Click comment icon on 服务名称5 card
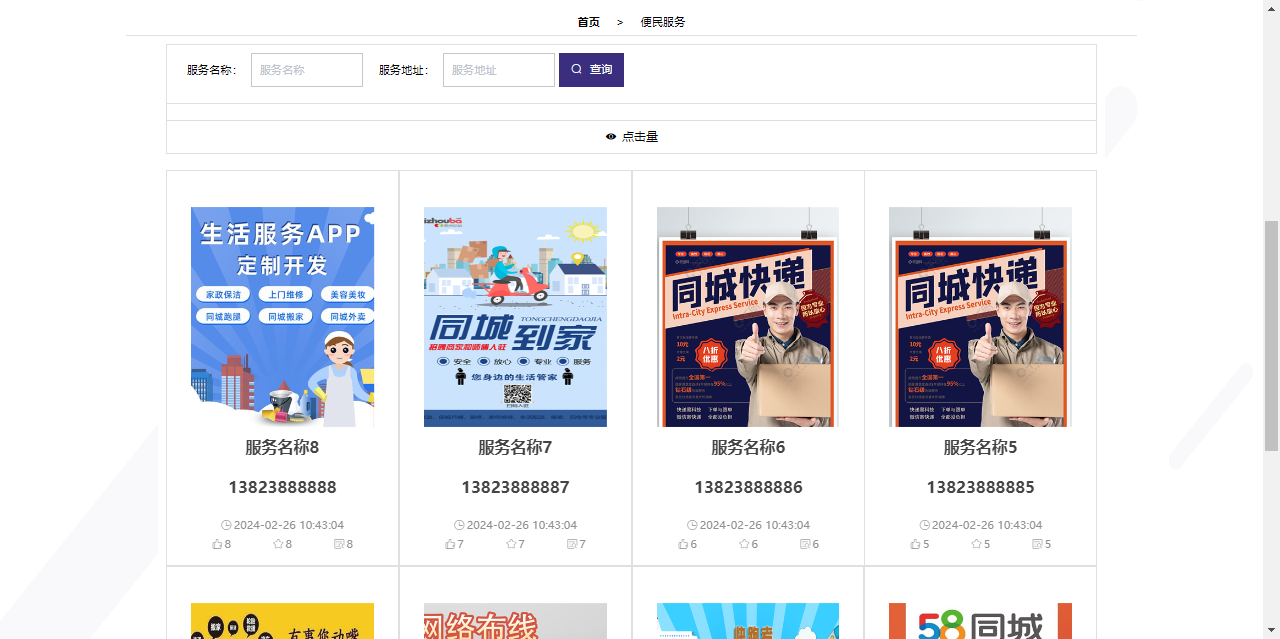 point(1037,544)
